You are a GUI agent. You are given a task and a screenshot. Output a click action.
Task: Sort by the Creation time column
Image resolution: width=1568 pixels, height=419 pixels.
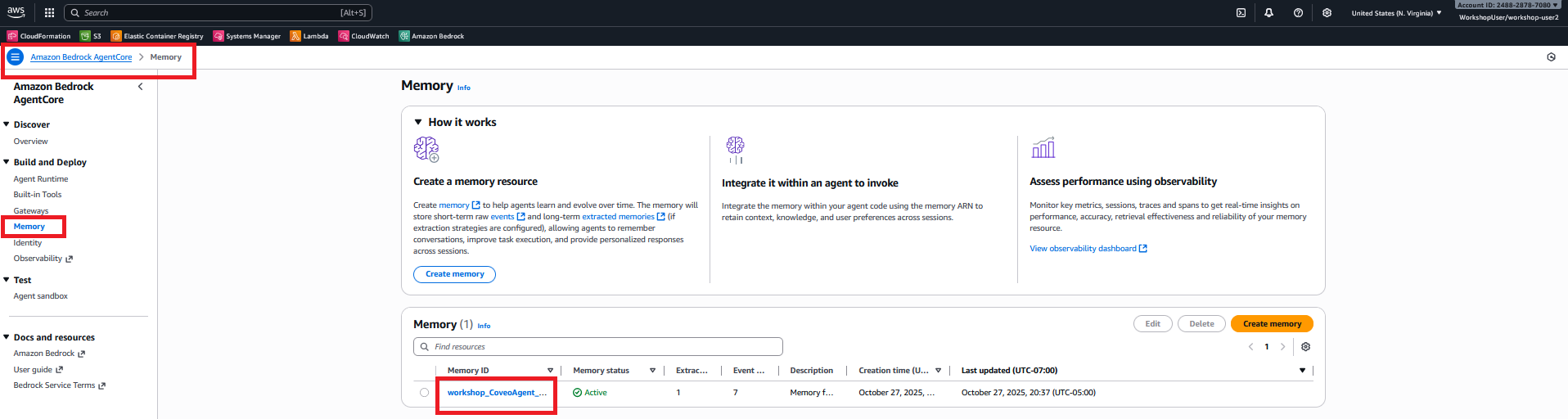pyautogui.click(x=938, y=371)
